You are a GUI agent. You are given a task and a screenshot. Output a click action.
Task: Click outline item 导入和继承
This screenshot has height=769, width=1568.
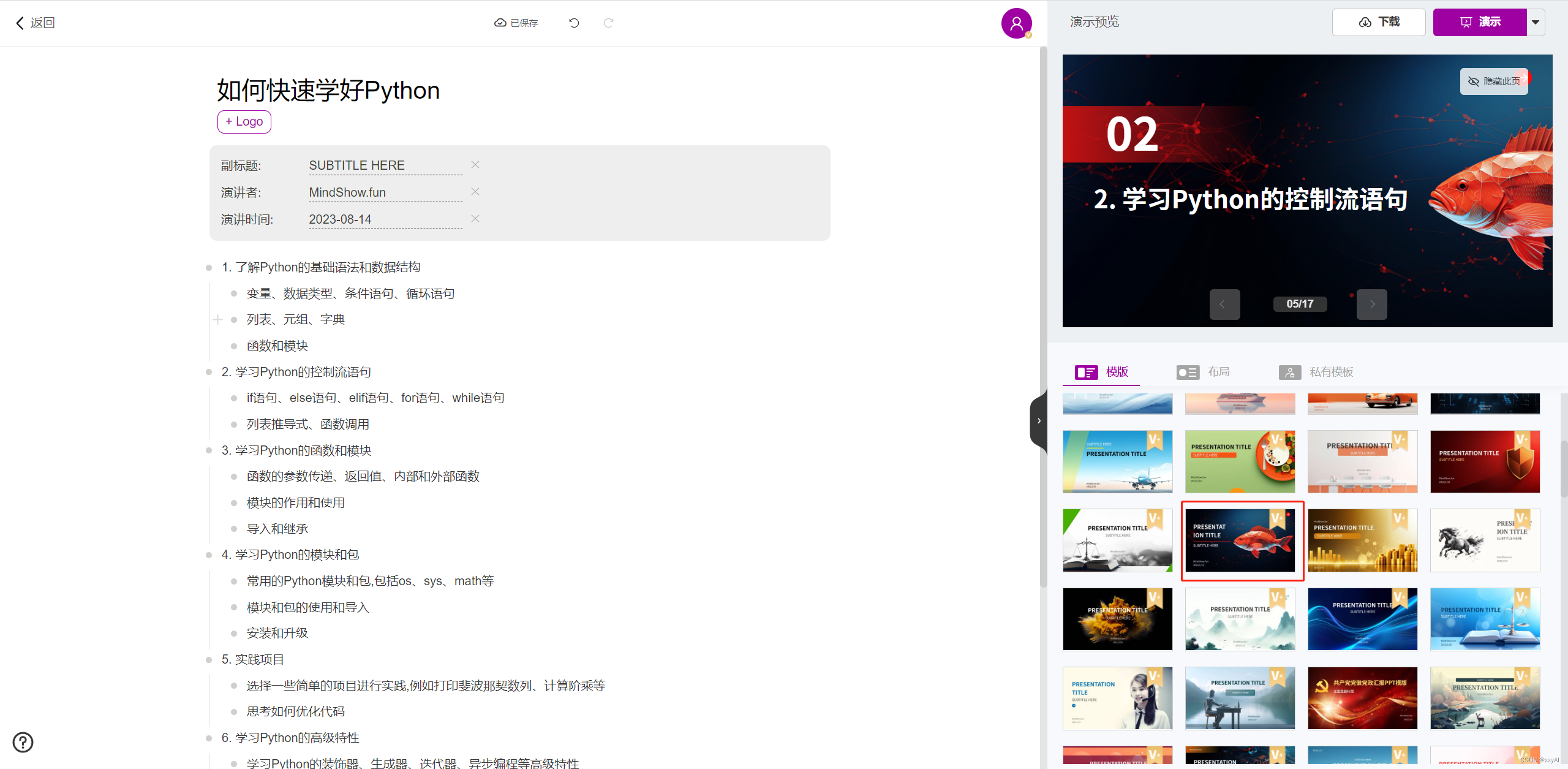[x=277, y=529]
